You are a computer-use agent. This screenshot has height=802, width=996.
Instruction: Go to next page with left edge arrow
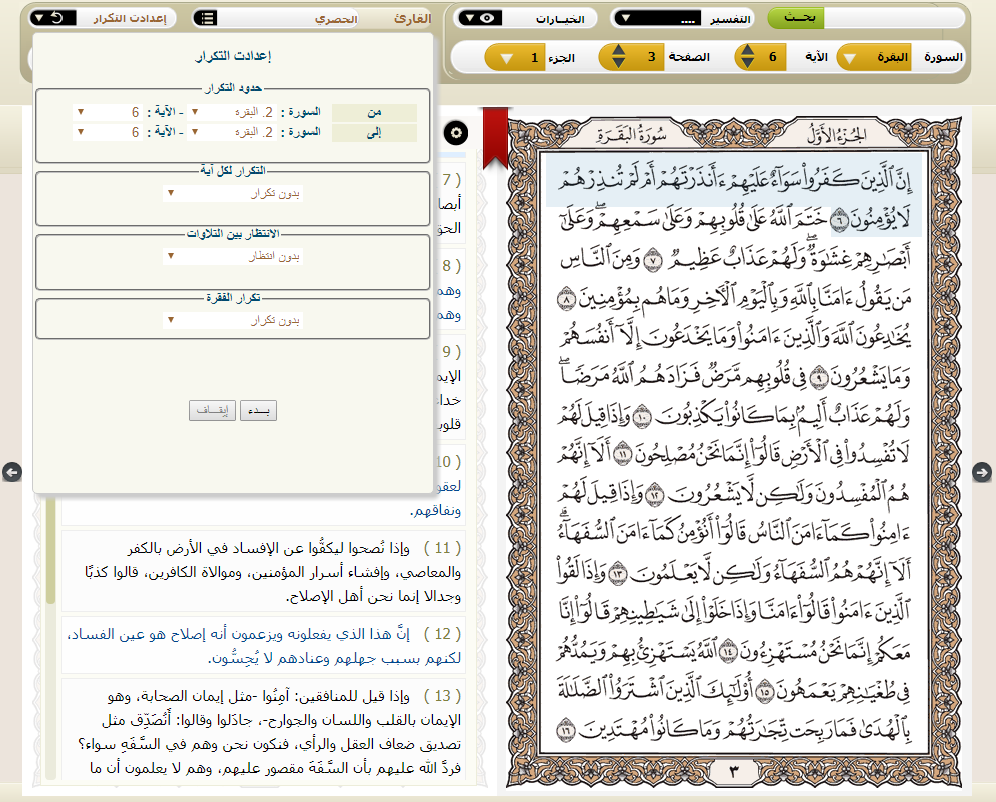[12, 471]
